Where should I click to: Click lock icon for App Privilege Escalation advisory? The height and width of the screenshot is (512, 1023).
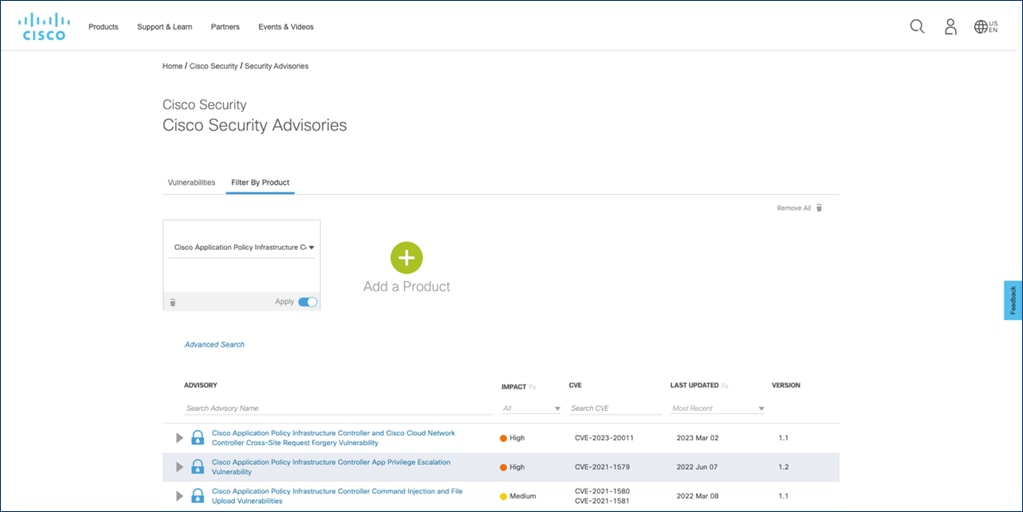pyautogui.click(x=198, y=467)
